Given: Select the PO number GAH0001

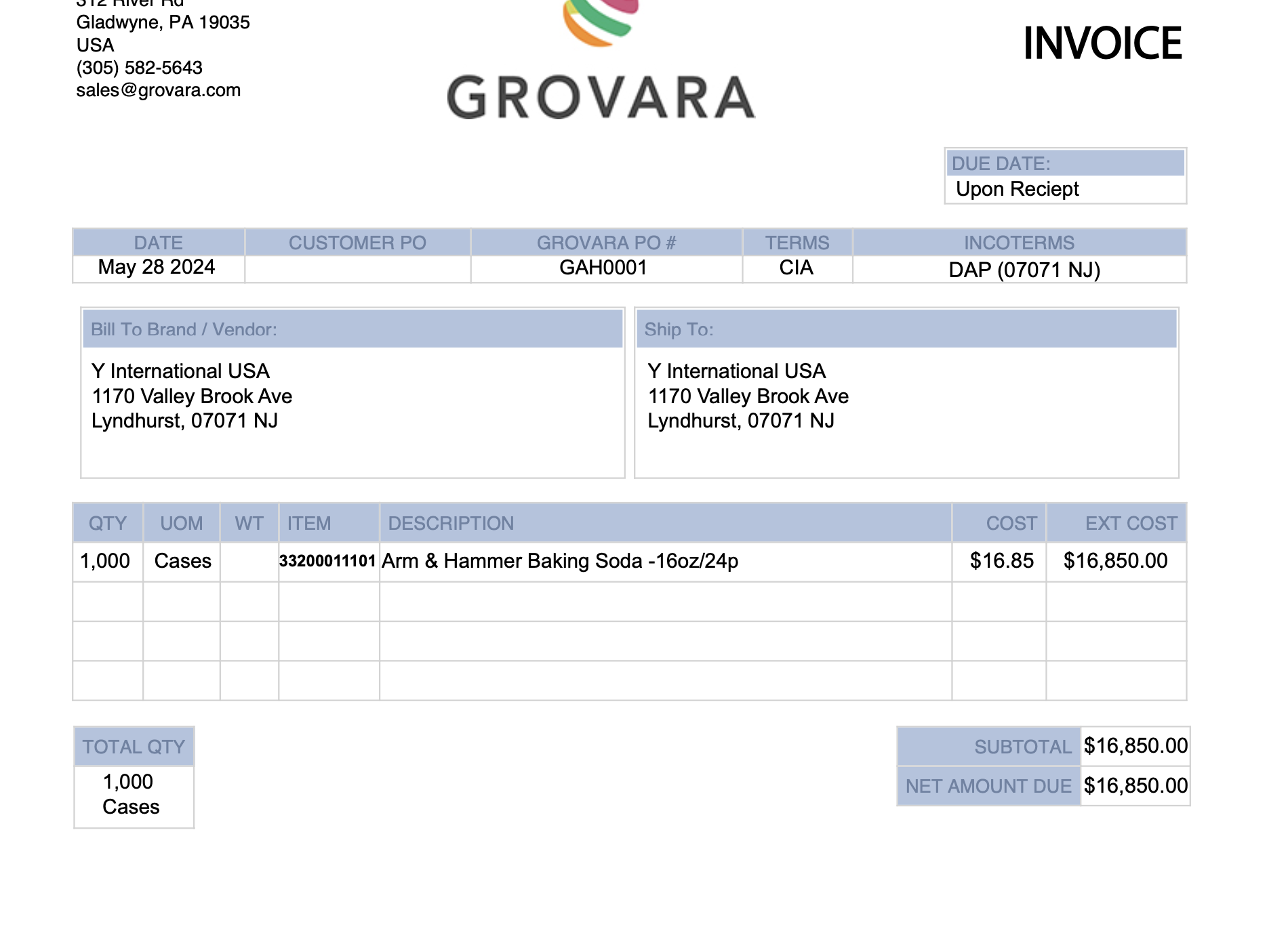Looking at the screenshot, I should 603,268.
